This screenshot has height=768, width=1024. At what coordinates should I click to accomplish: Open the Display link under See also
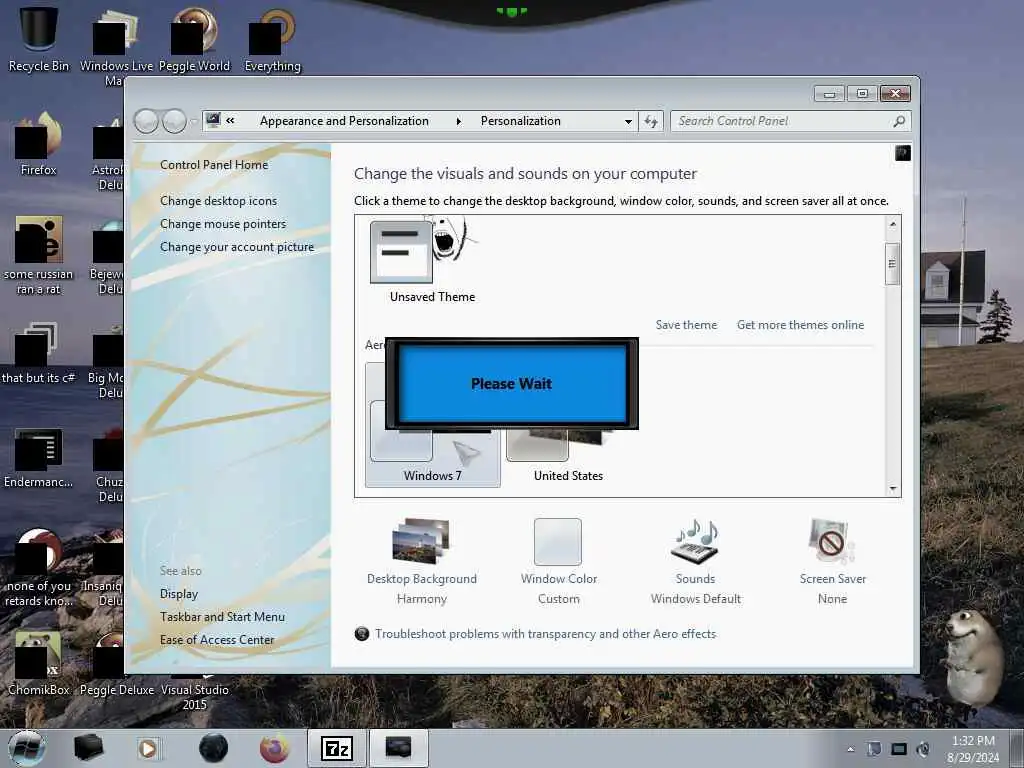(179, 594)
